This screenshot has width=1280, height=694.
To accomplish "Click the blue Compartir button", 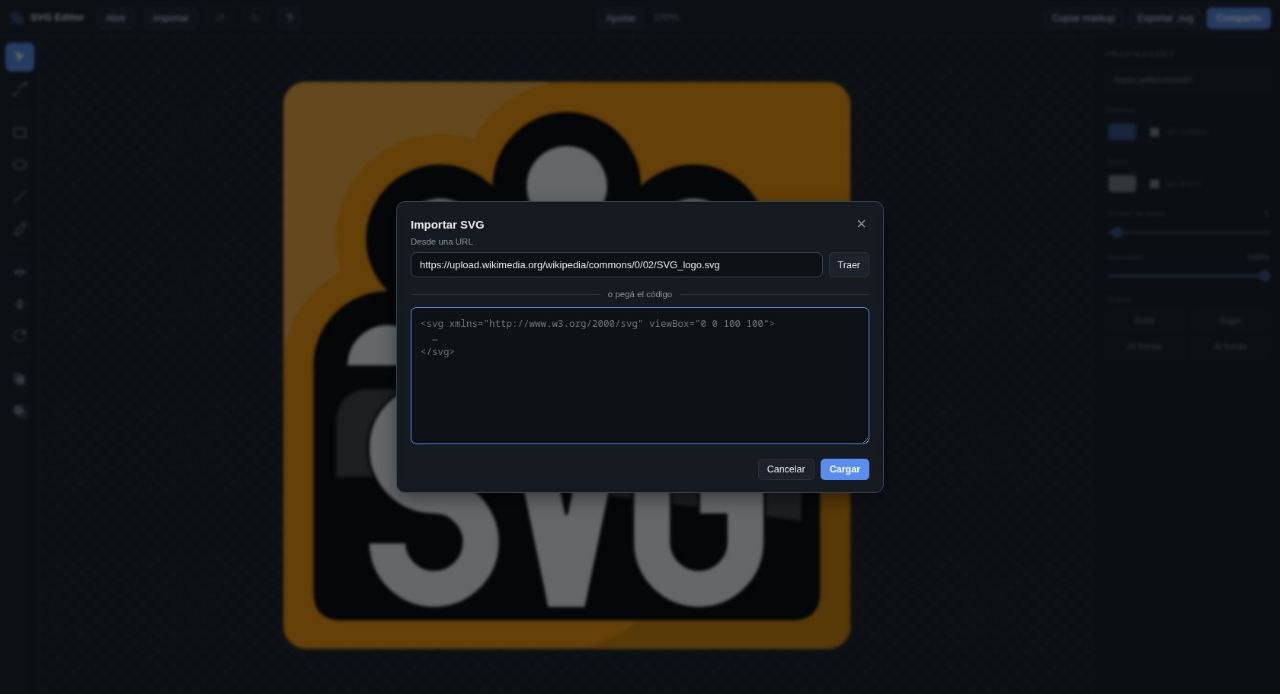I will click(1238, 18).
